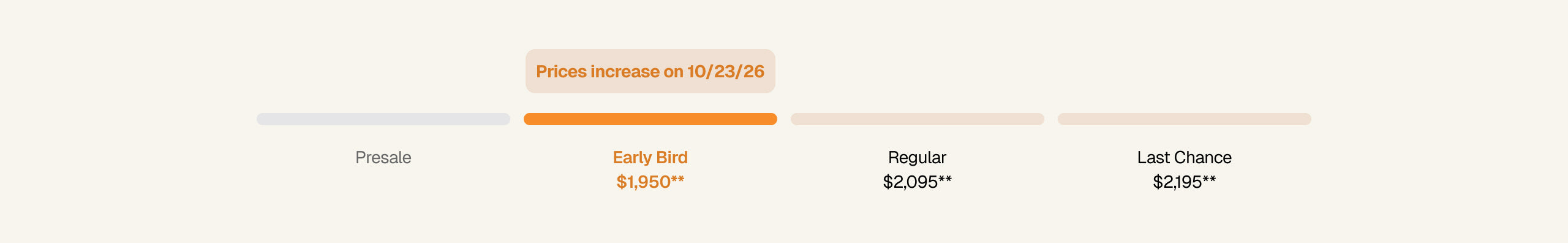Click the Regular tier progress bar
The height and width of the screenshot is (243, 1568).
(918, 119)
